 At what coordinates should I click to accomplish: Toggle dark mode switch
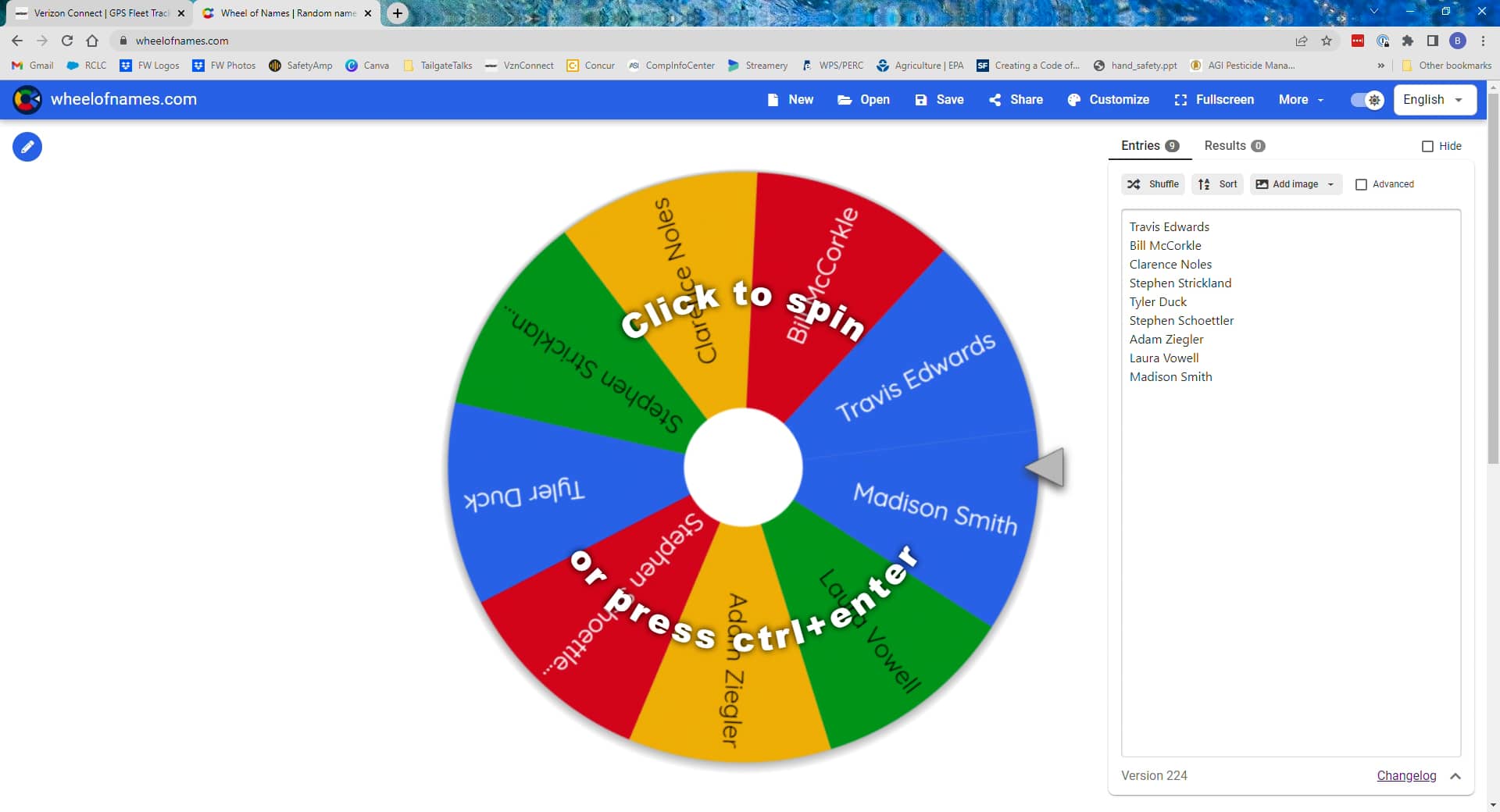1366,100
